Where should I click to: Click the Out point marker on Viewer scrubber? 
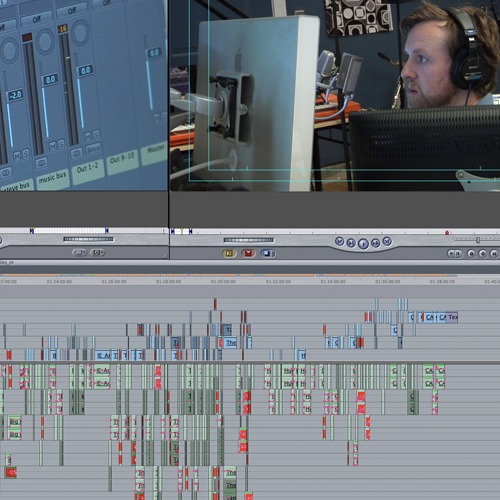pyautogui.click(x=107, y=230)
